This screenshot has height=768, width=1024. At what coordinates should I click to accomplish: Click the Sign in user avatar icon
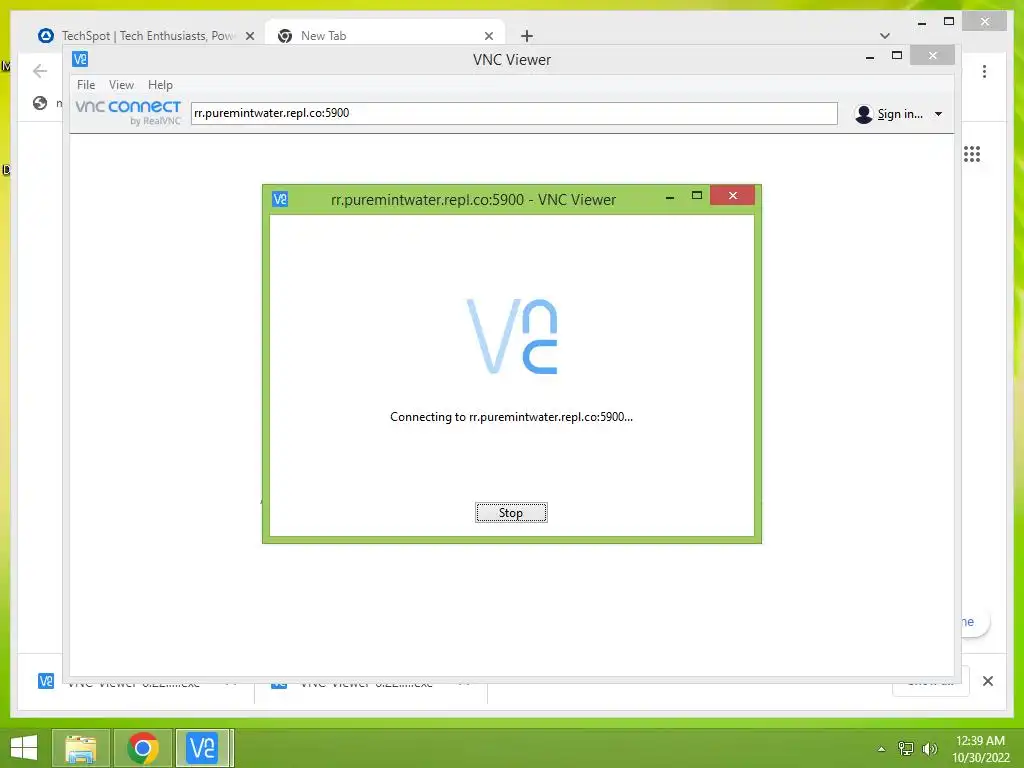[863, 114]
